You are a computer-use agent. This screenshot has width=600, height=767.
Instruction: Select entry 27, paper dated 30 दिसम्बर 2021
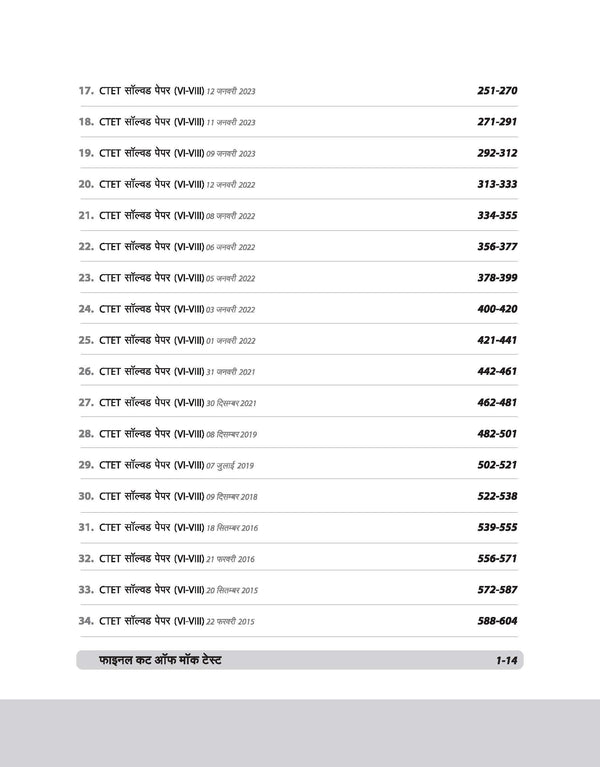[168, 402]
